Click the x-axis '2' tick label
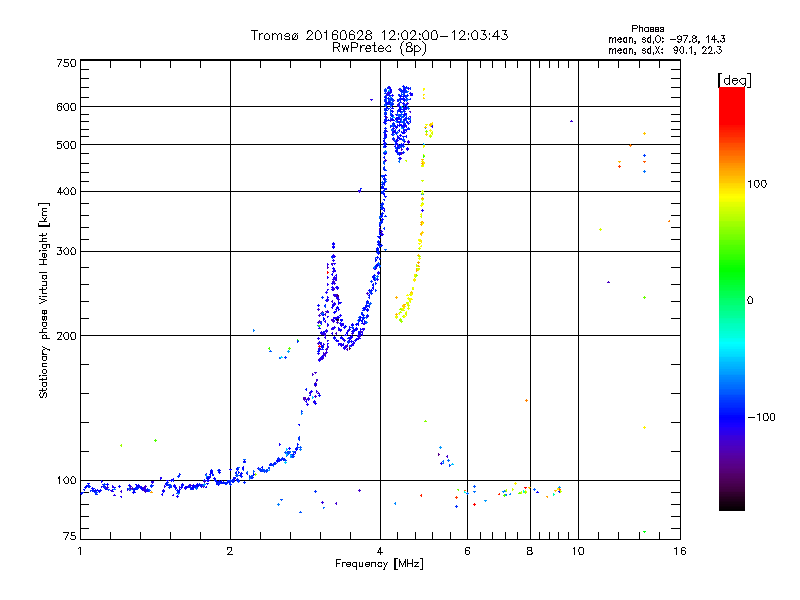The image size is (800, 600). point(230,551)
